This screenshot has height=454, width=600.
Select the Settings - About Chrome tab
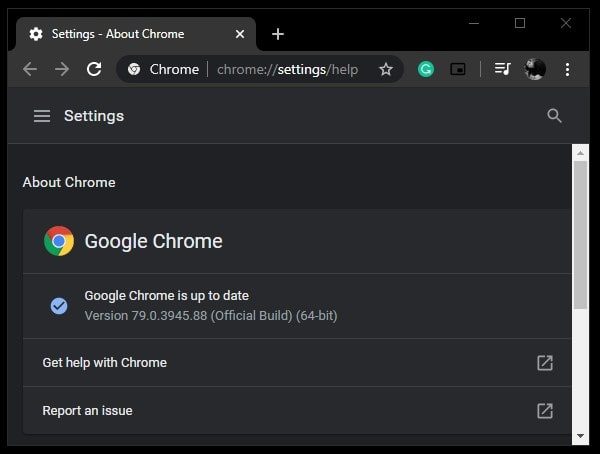(118, 34)
